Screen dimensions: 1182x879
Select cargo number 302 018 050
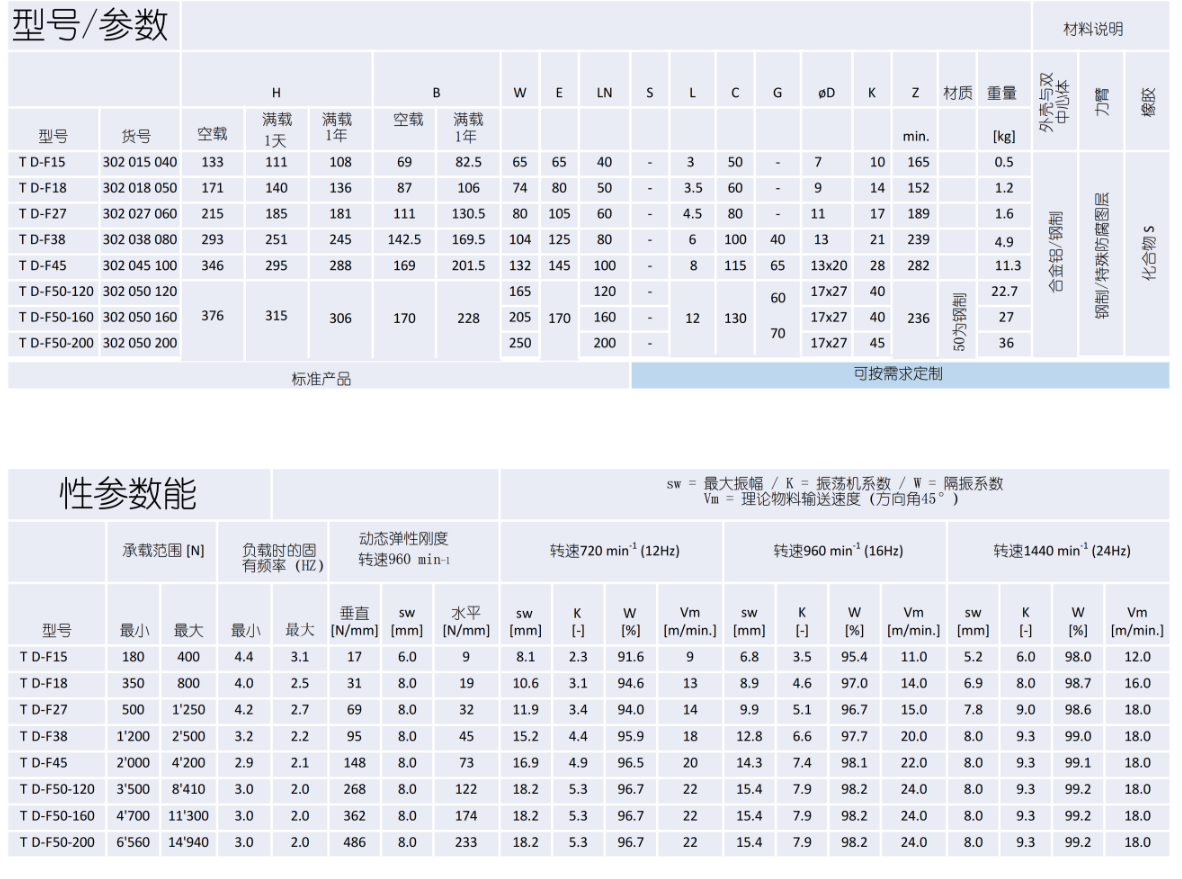point(139,188)
